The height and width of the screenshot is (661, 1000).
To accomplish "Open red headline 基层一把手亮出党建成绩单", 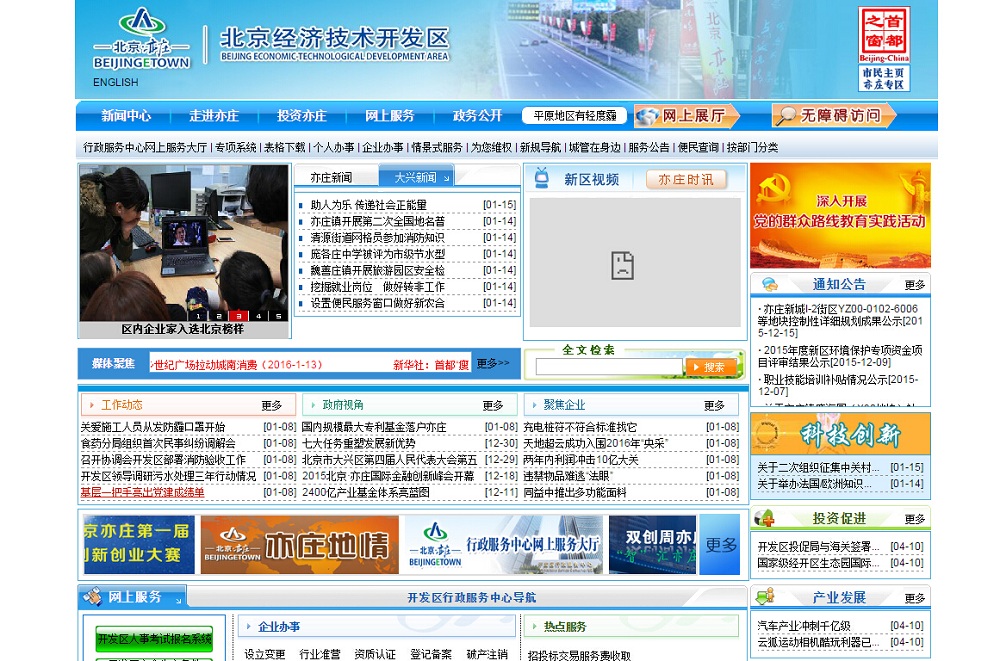I will [x=142, y=493].
